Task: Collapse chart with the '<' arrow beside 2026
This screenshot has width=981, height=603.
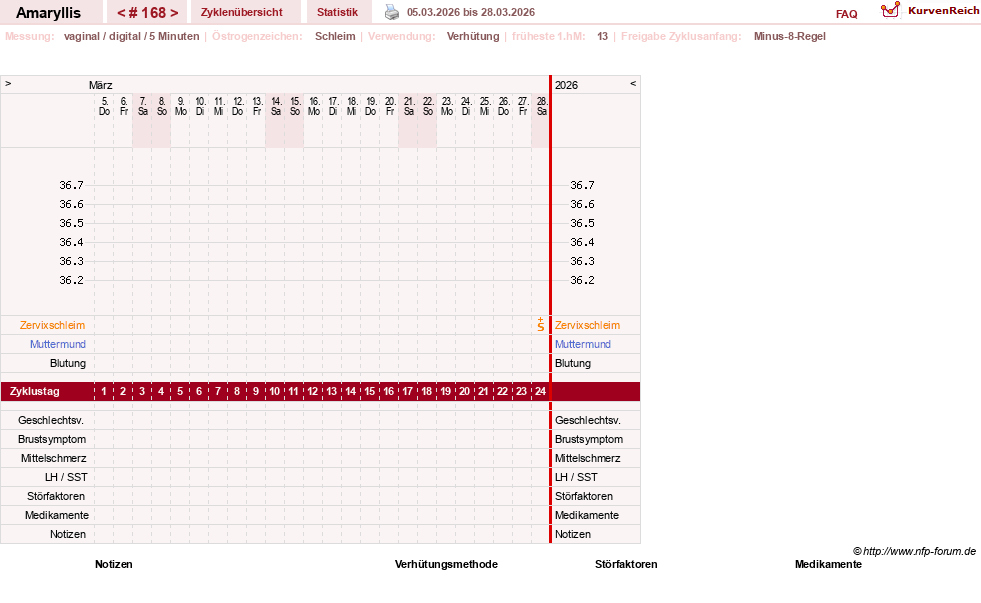Action: tap(633, 83)
